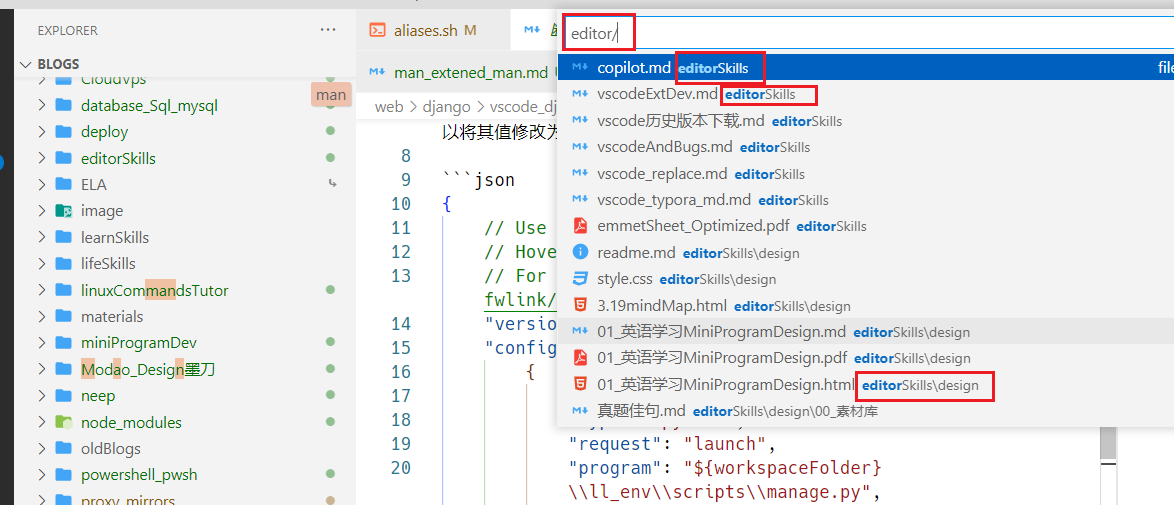Expand the image folder chevron
Screen dimensions: 1174x505
click(x=42, y=211)
